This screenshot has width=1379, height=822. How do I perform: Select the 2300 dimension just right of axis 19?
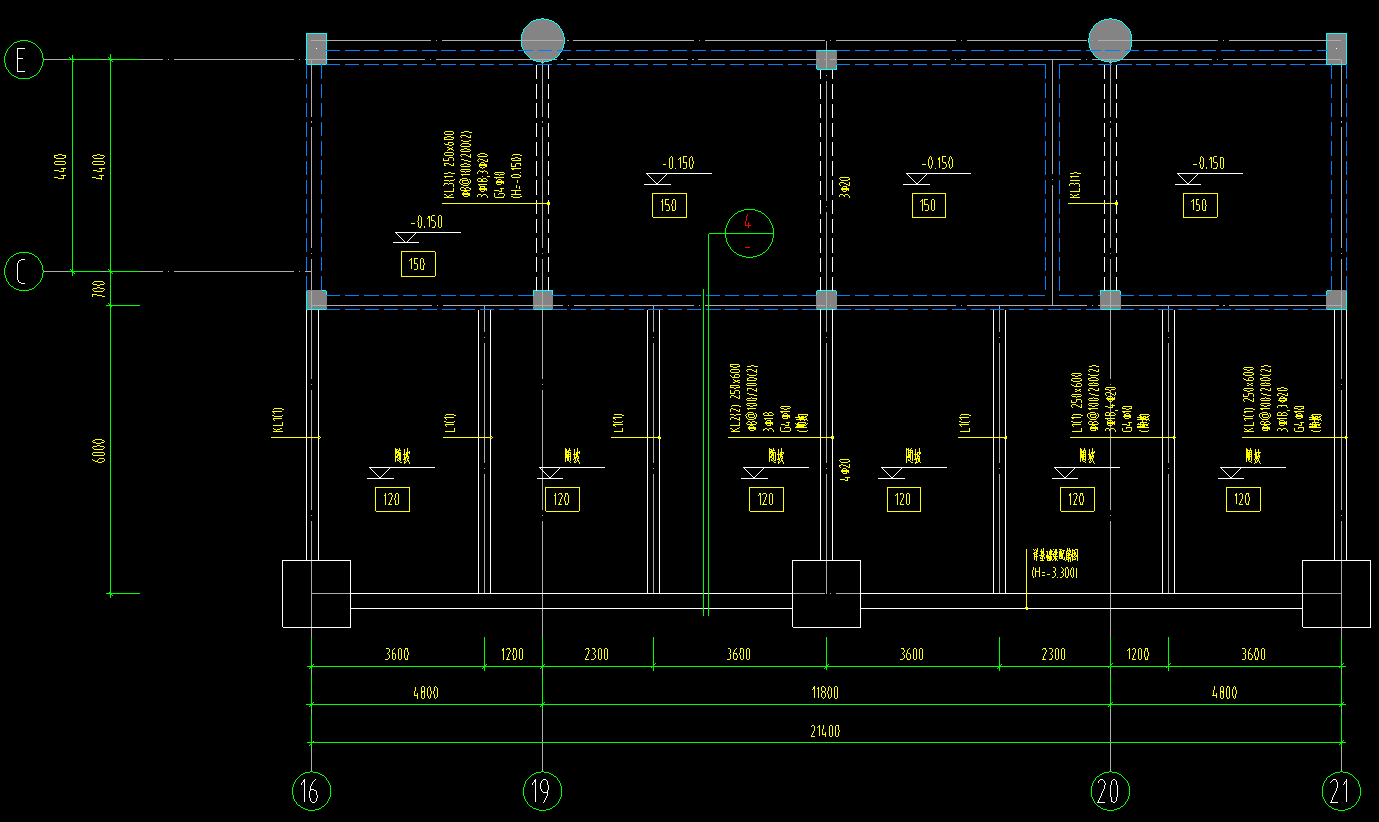tap(595, 655)
